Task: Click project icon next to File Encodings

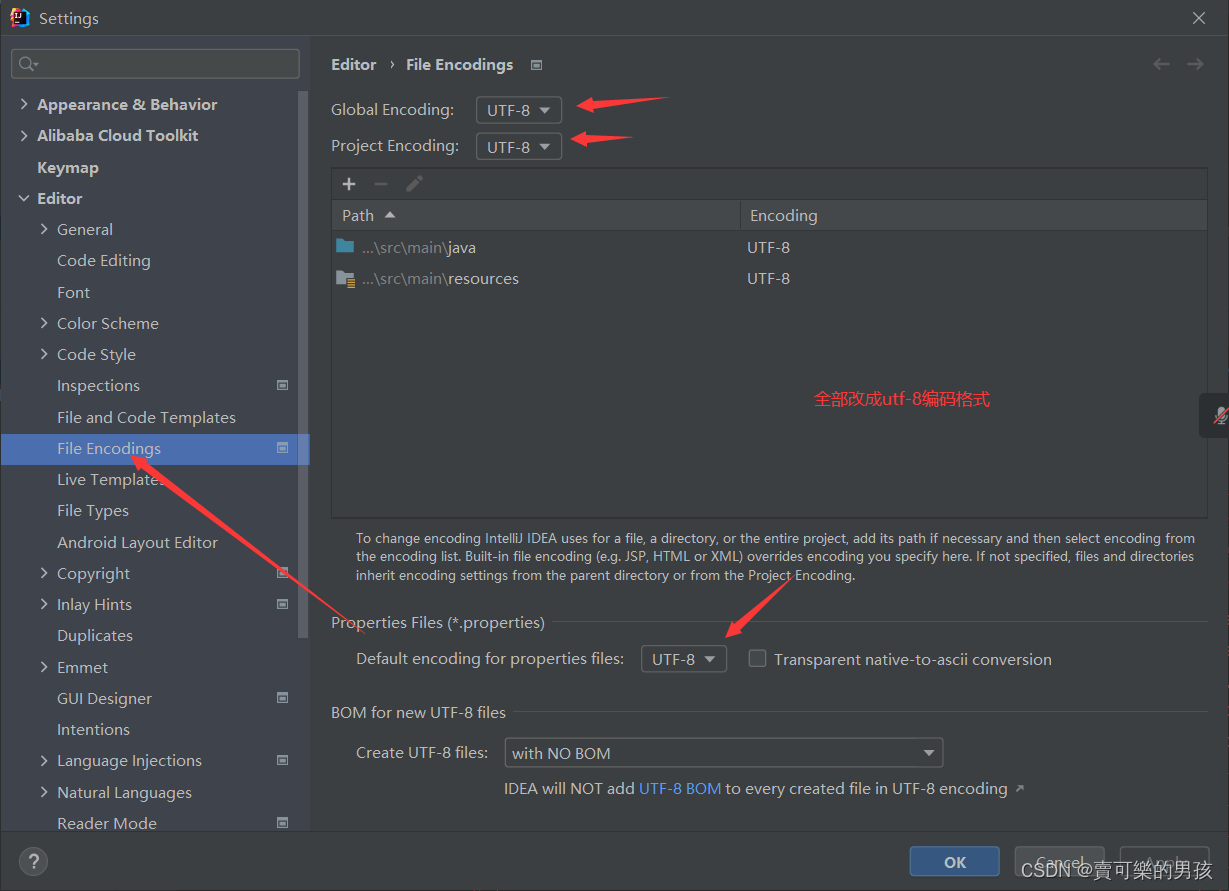Action: coord(282,448)
